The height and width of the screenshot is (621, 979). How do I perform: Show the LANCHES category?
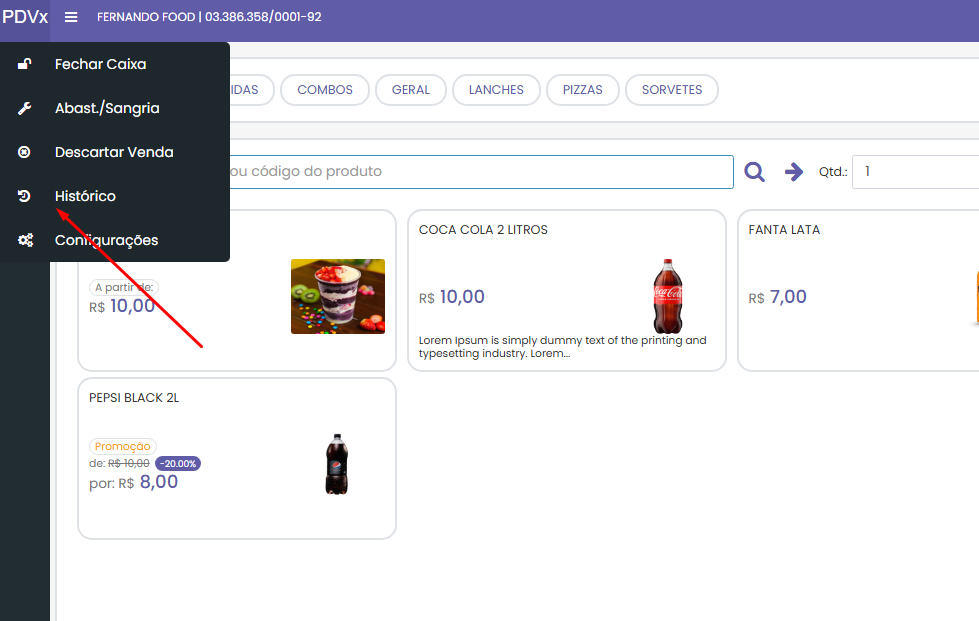coord(496,90)
